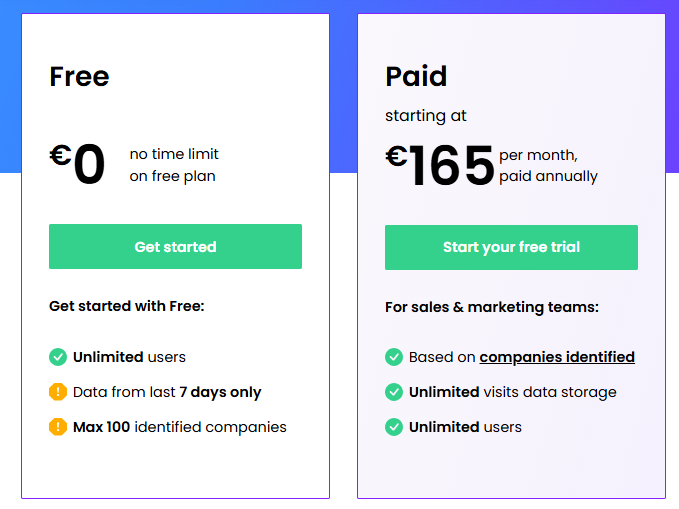Click green checkmark beside Unlimited users in Paid plan
Viewport: 679px width, 509px height.
click(x=394, y=427)
